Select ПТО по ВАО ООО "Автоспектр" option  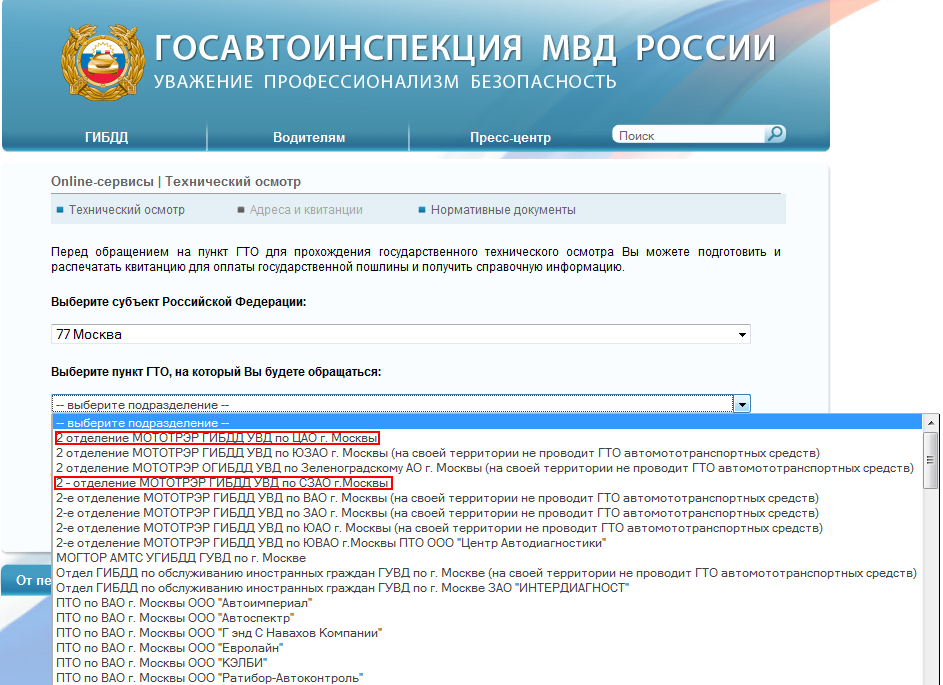pyautogui.click(x=487, y=618)
